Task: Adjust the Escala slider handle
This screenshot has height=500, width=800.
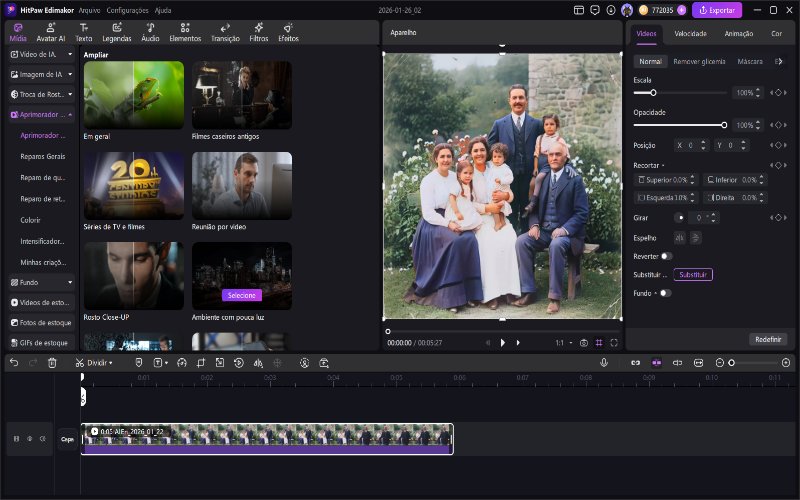Action: (653, 92)
